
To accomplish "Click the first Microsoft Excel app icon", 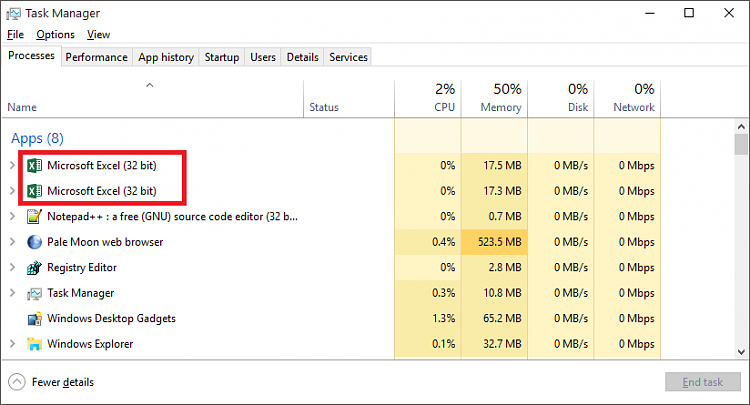I will [x=34, y=165].
